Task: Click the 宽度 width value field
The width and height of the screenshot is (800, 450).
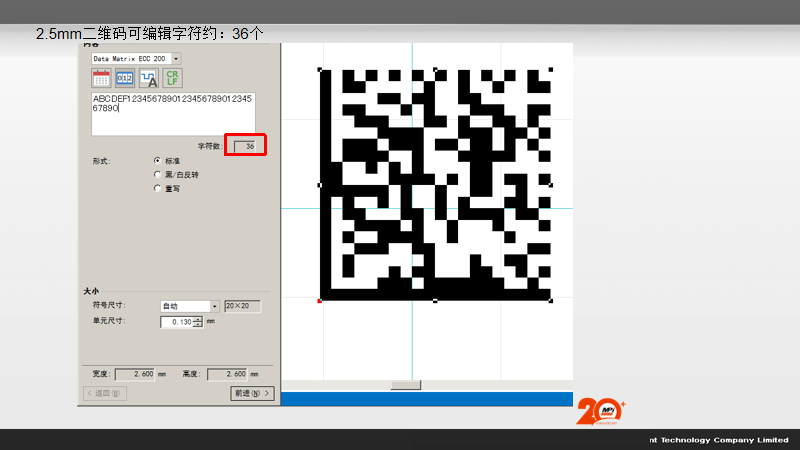Action: point(135,374)
